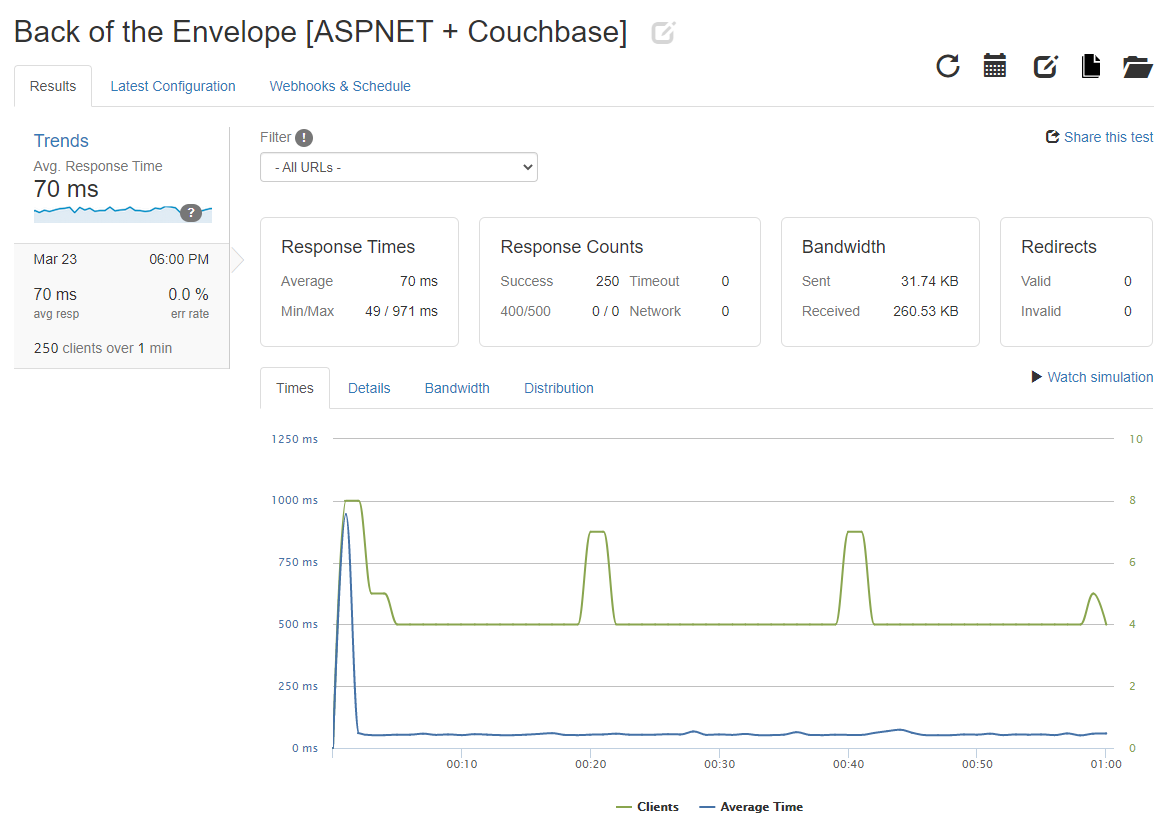Screen dimensions: 1171x829
Task: Click the Mar 23 date entry
Action: click(x=55, y=259)
